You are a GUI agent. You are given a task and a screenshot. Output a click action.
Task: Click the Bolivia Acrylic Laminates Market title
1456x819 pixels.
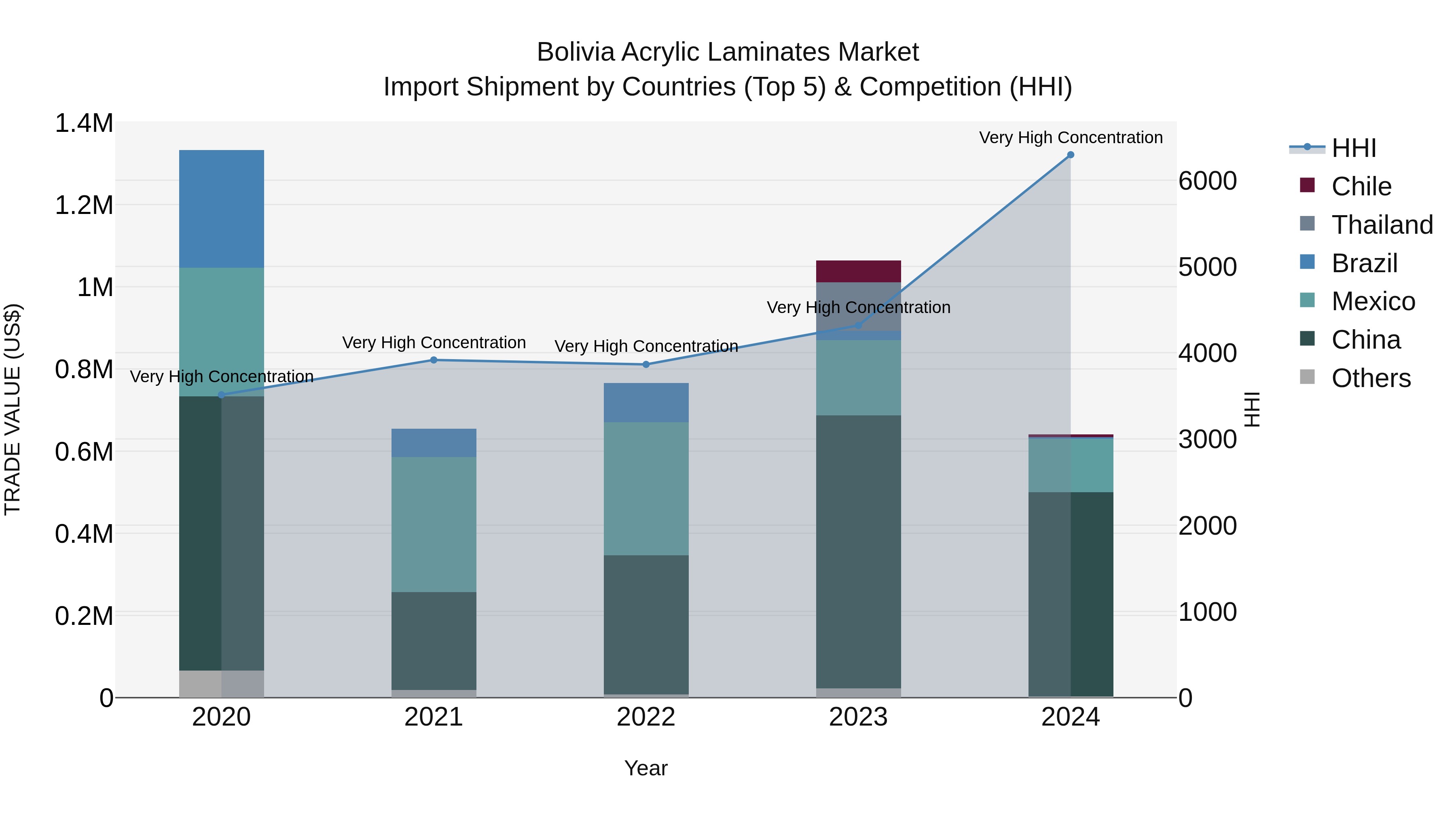tap(728, 52)
